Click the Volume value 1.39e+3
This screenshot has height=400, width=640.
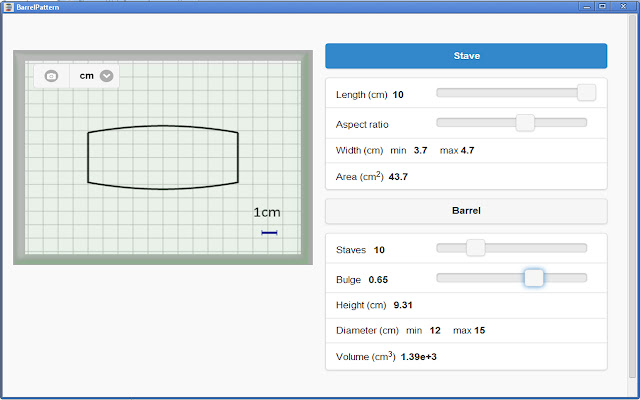tap(418, 356)
